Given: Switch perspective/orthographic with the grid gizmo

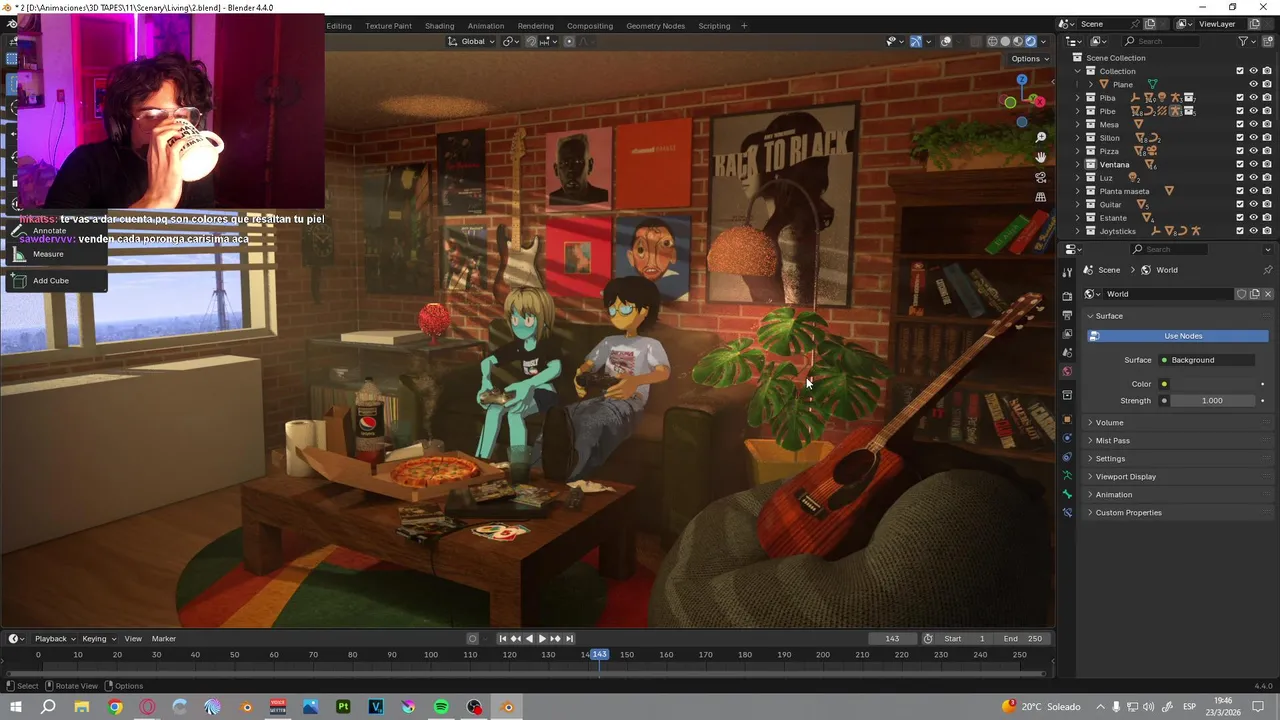Looking at the screenshot, I should pos(1041,197).
